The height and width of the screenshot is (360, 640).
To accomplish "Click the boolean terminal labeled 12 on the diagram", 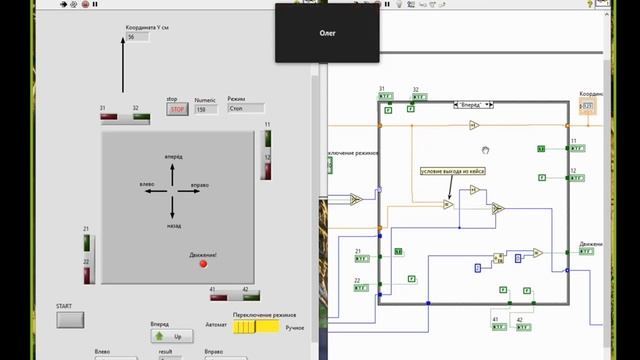I will pos(578,178).
